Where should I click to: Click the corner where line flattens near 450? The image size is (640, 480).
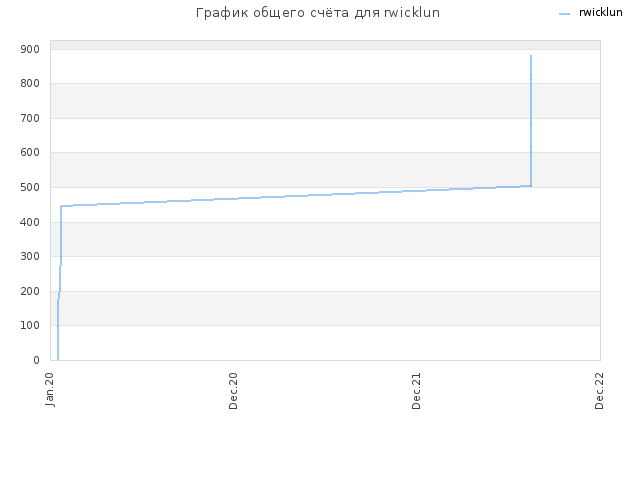point(61,206)
